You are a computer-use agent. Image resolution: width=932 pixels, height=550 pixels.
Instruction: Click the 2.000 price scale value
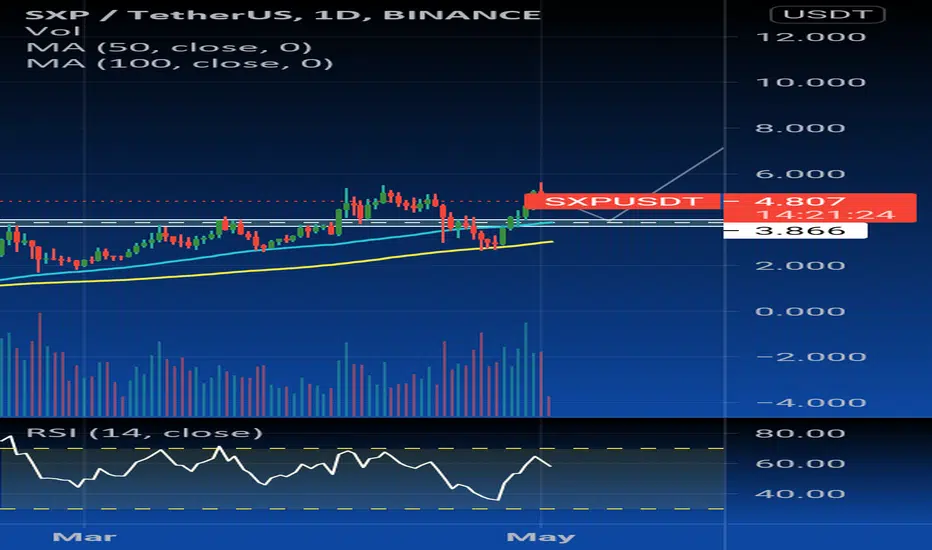(x=800, y=265)
